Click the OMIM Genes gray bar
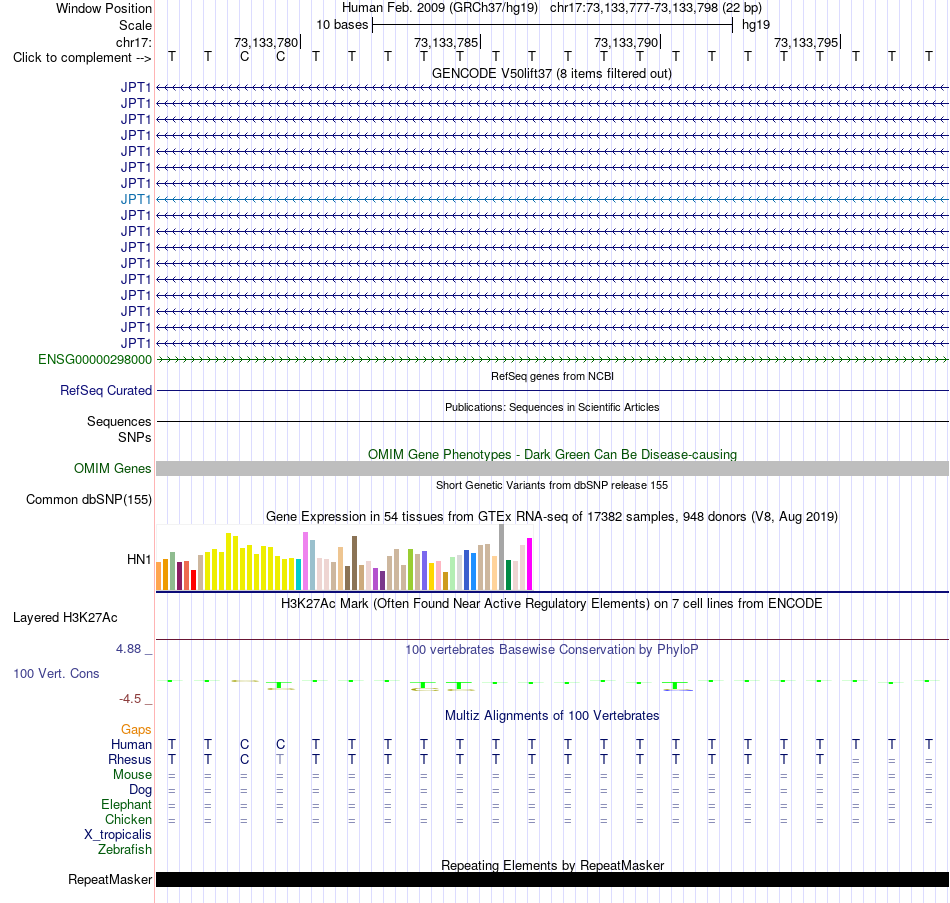Viewport: 950px width, 903px height. (552, 468)
